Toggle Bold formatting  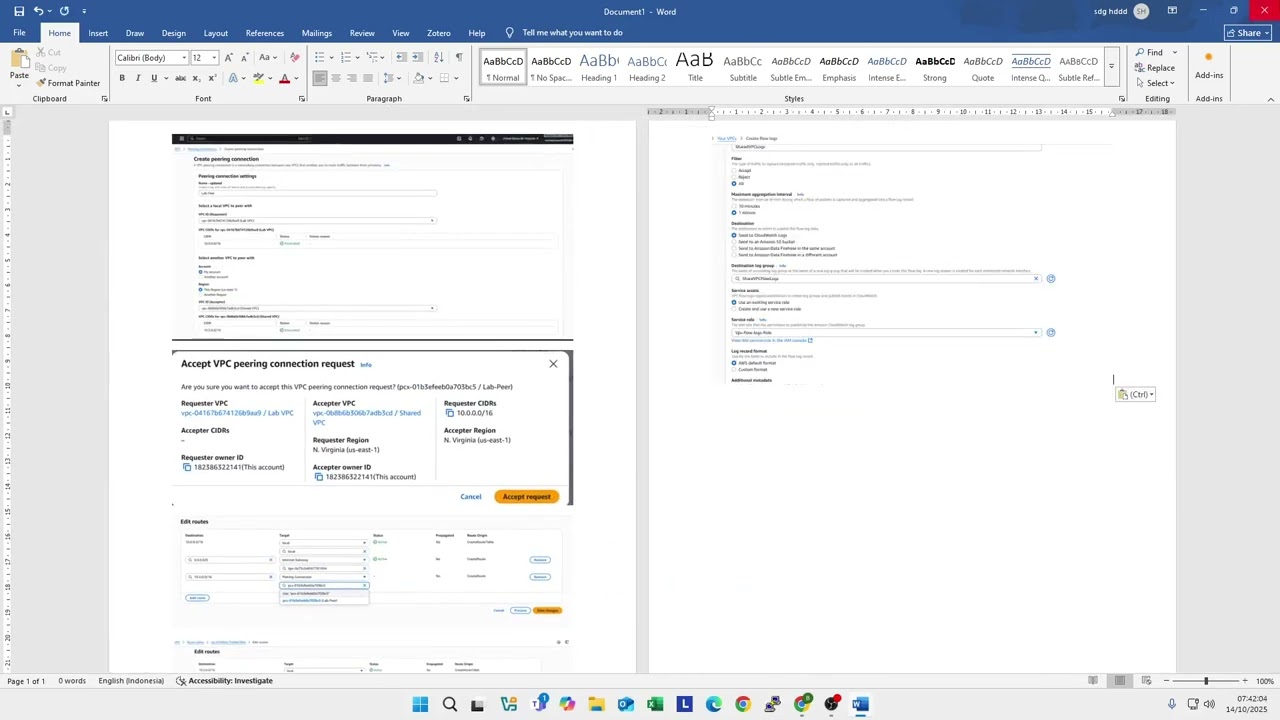122,78
